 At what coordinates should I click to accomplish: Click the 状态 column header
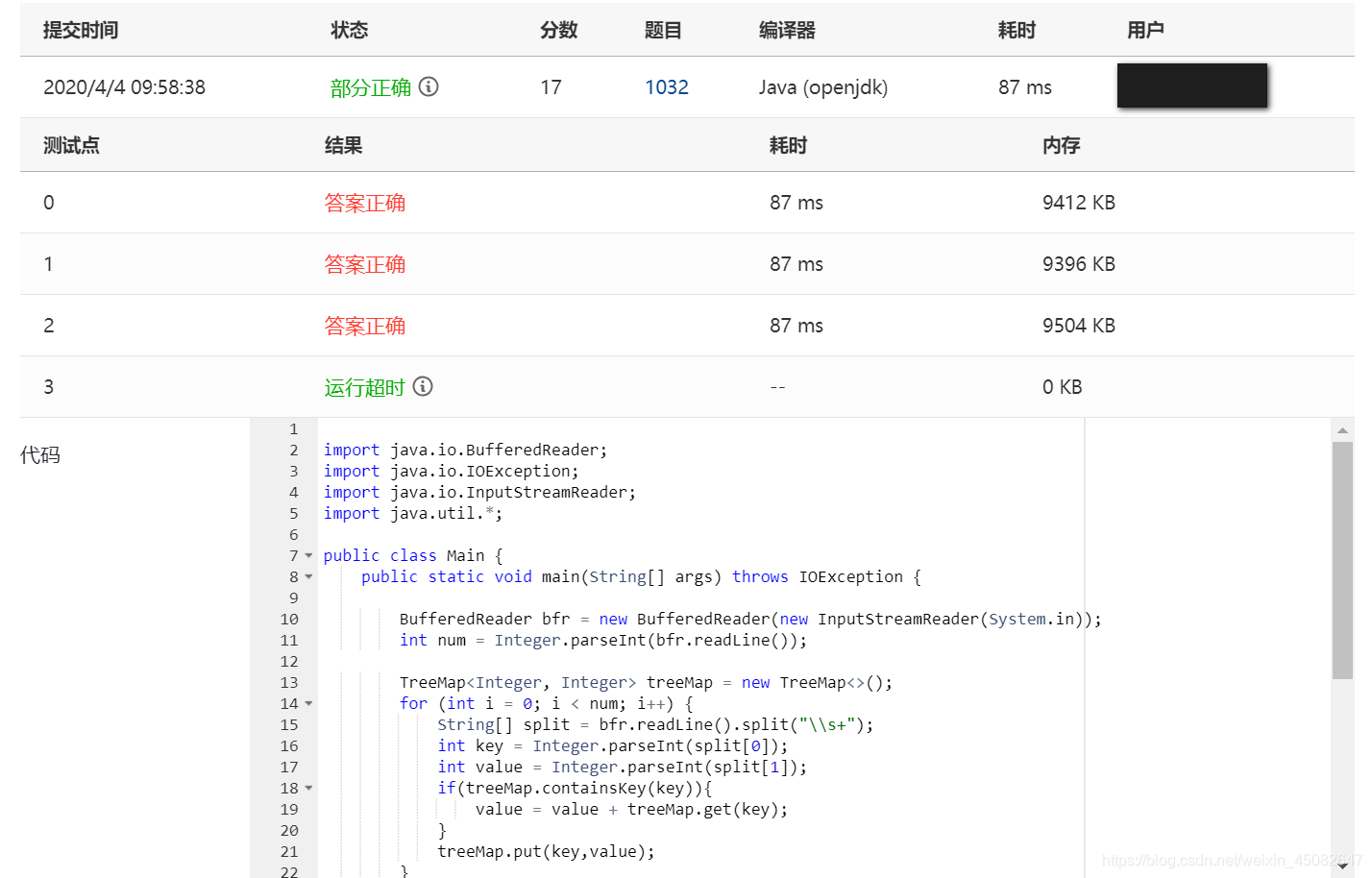(350, 30)
